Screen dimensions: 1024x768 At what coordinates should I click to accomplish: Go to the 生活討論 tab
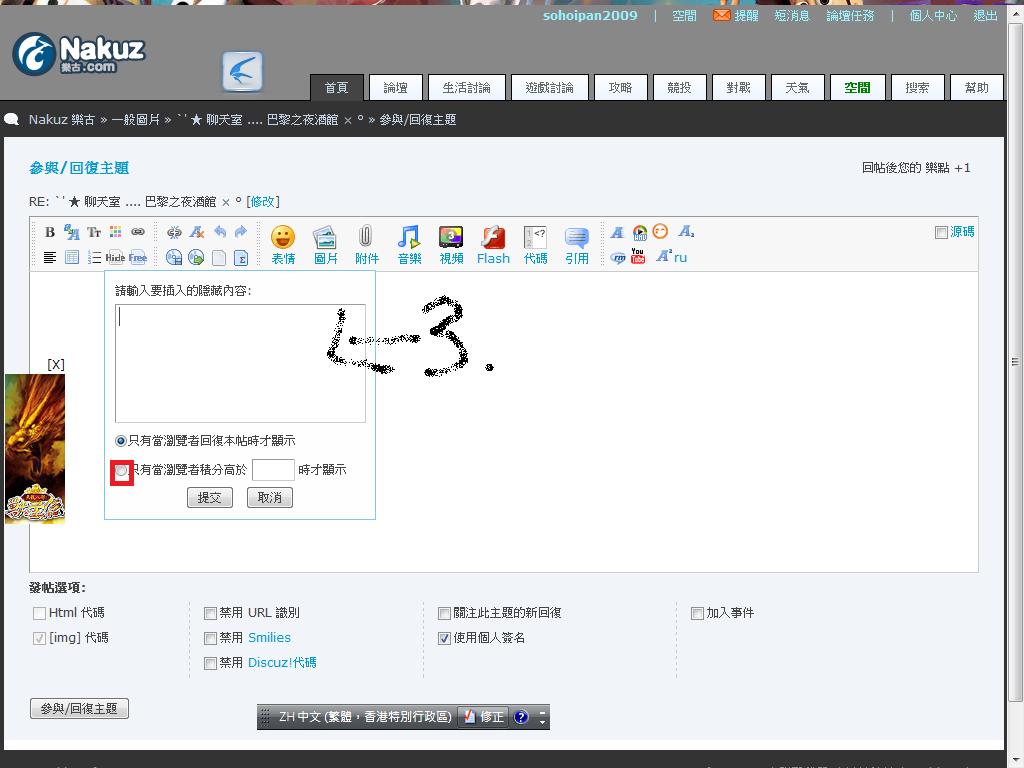[x=466, y=88]
